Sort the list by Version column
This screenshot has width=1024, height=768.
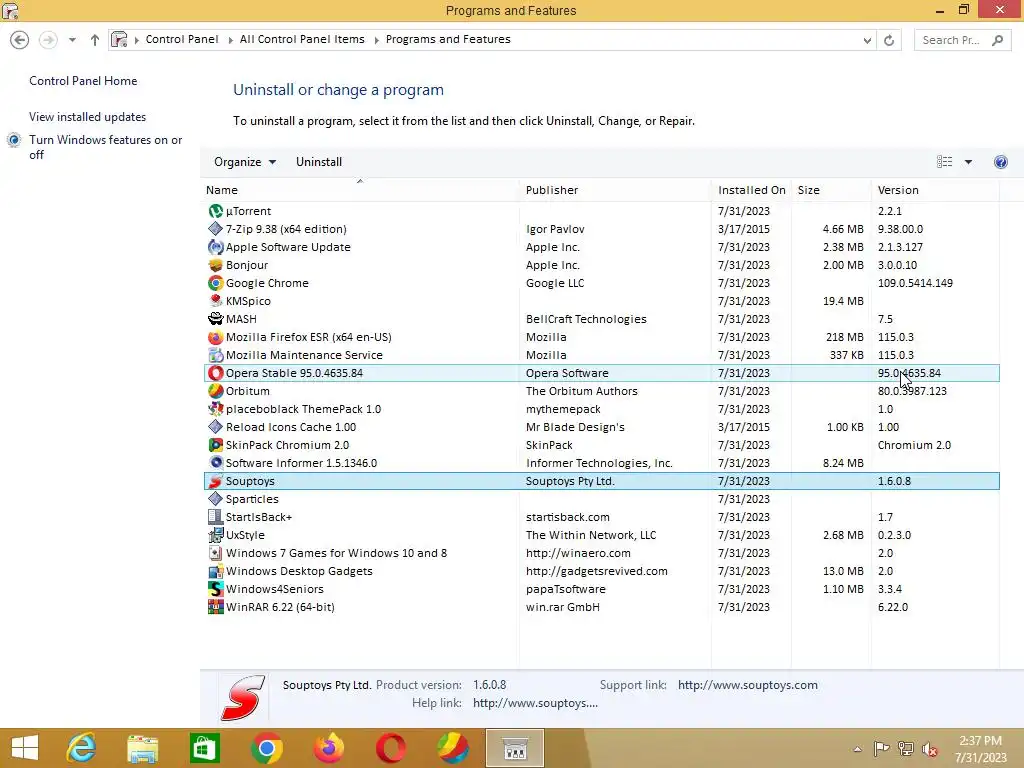point(935,190)
